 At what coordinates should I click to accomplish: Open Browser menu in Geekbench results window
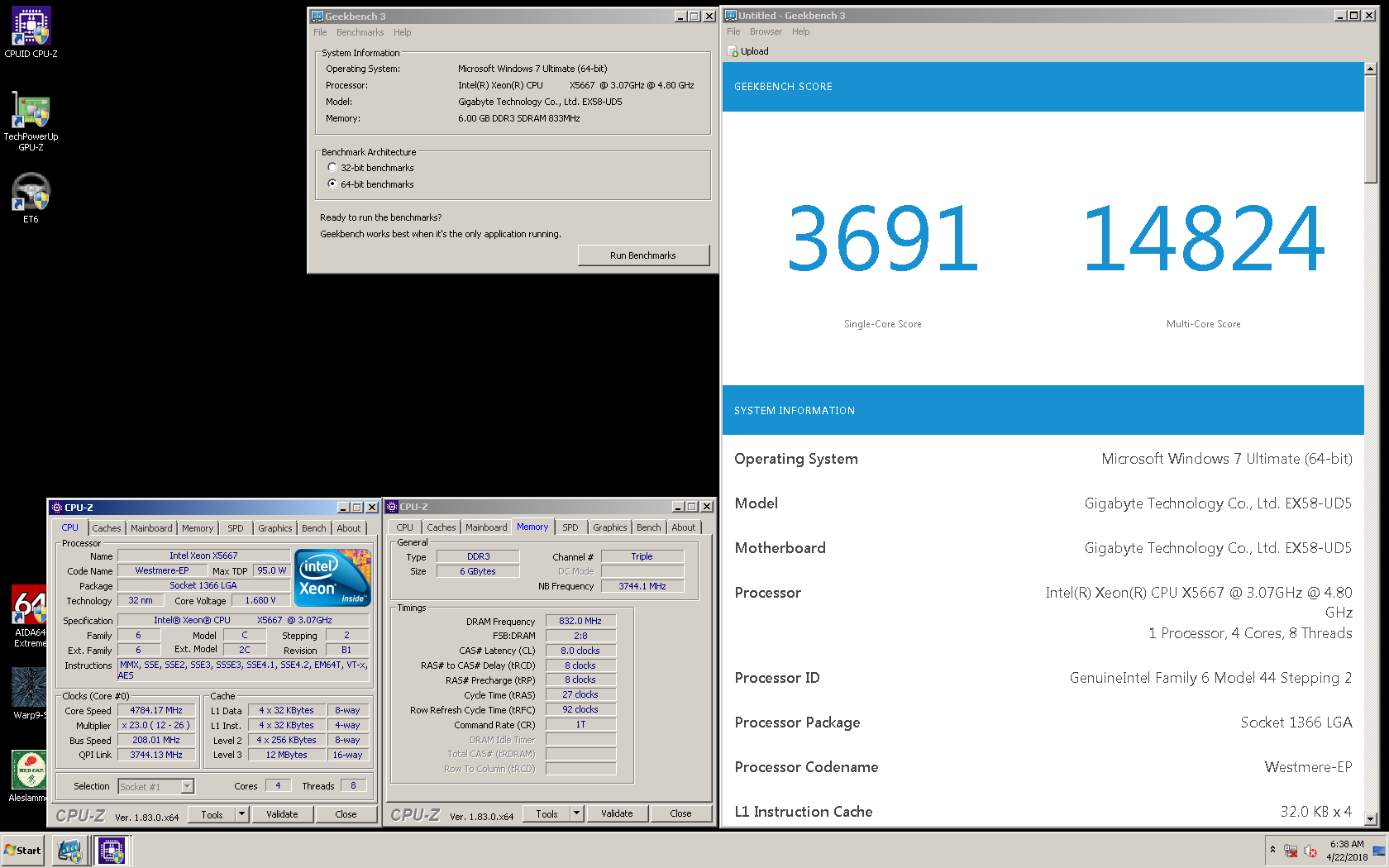click(766, 31)
